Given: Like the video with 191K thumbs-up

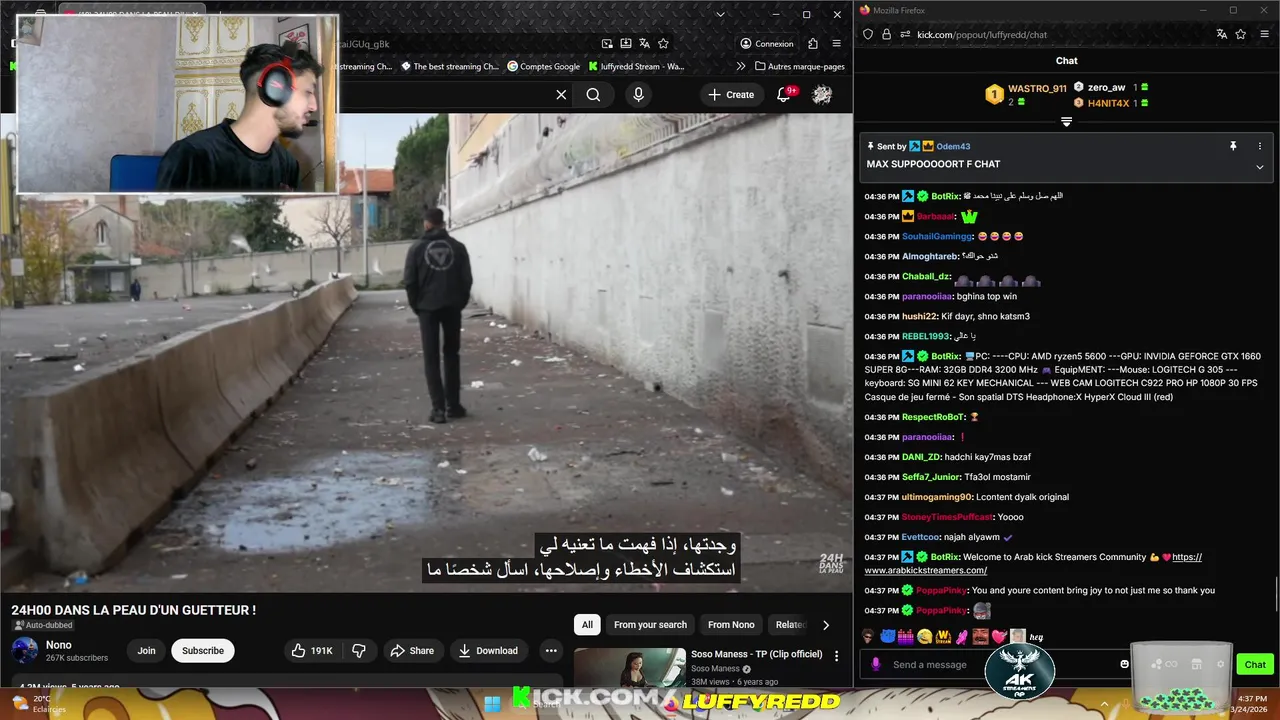Looking at the screenshot, I should tap(312, 651).
